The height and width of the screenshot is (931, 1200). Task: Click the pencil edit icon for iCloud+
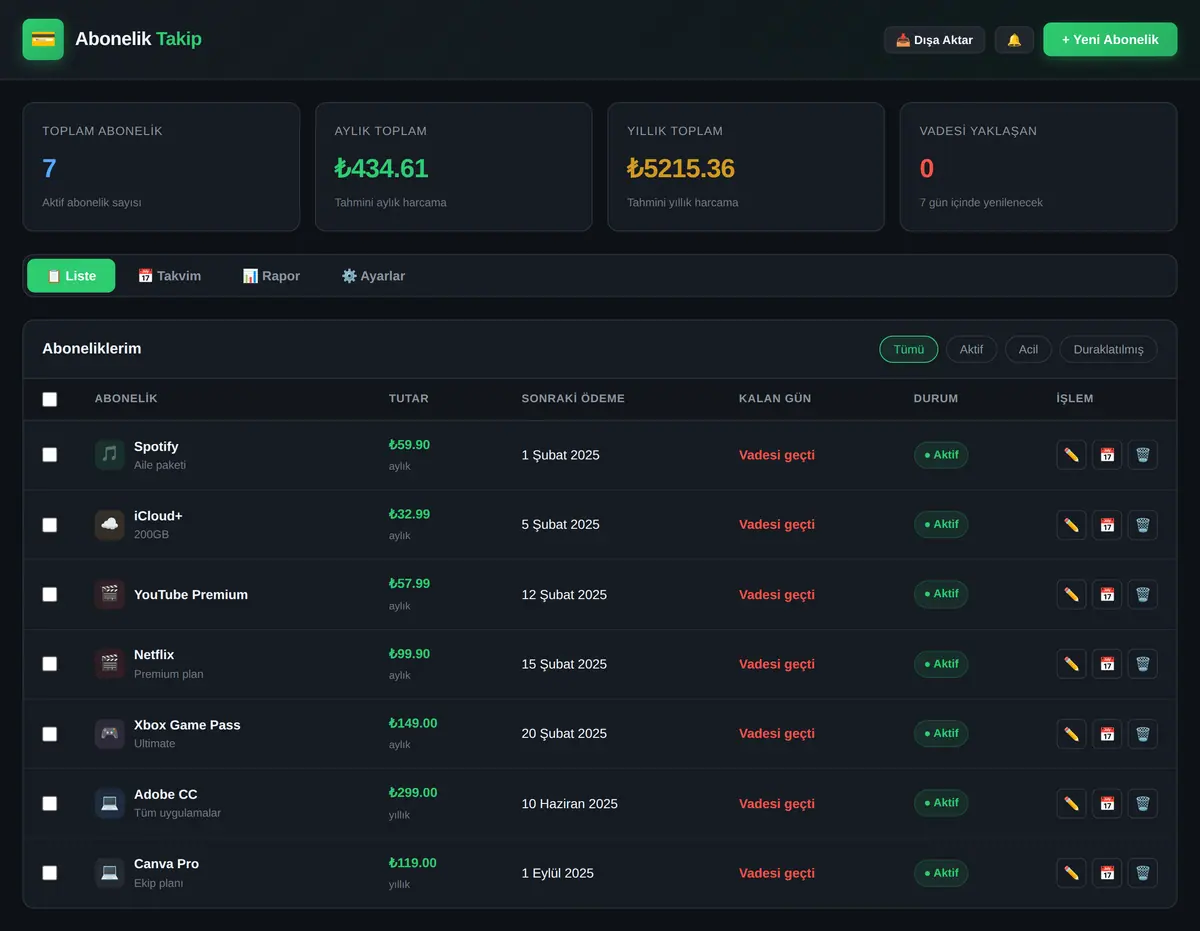tap(1071, 525)
